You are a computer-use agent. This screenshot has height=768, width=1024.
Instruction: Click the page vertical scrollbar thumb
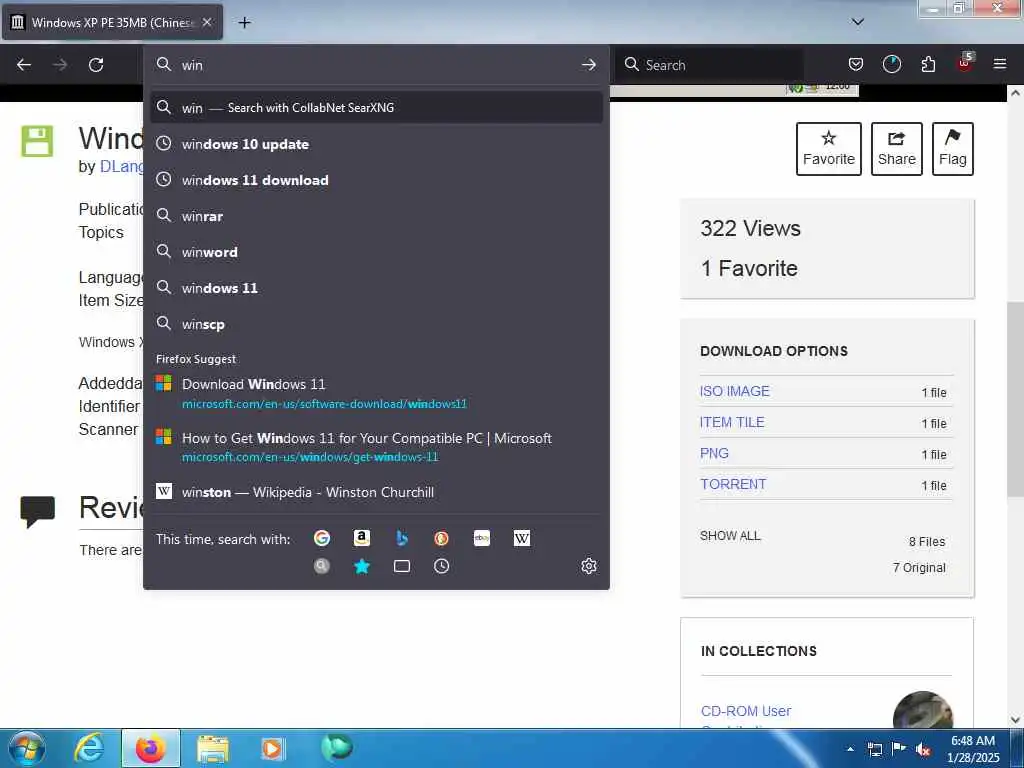click(x=1015, y=400)
